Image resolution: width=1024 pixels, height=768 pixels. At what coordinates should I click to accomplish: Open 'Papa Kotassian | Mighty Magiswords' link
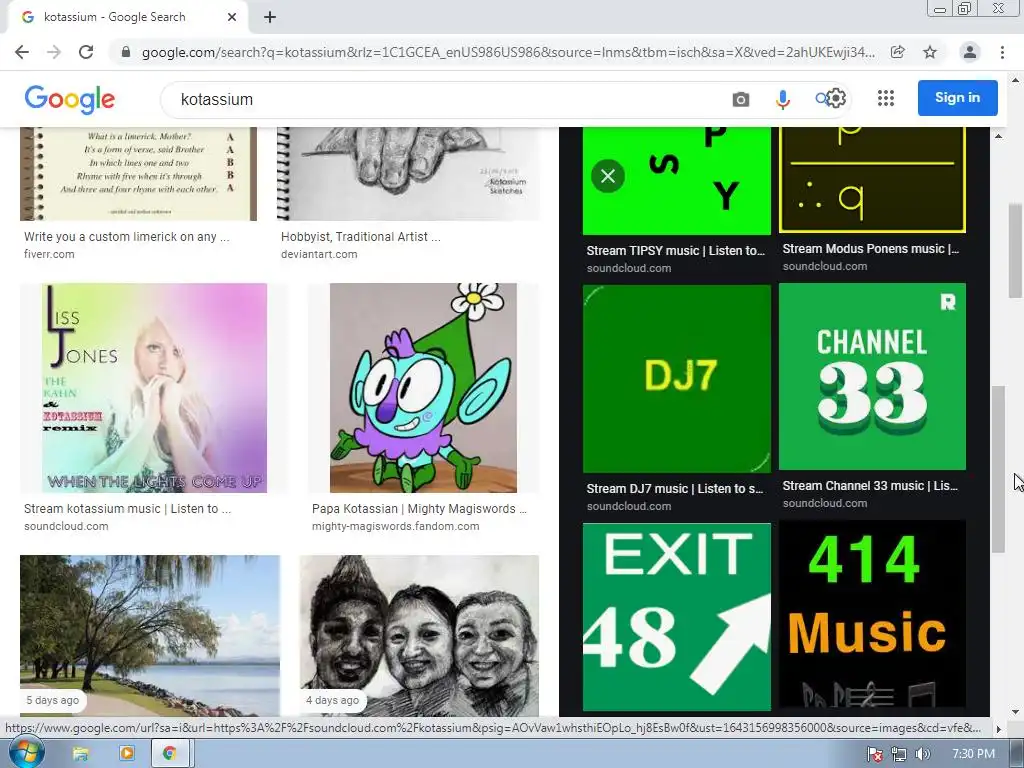(x=419, y=509)
